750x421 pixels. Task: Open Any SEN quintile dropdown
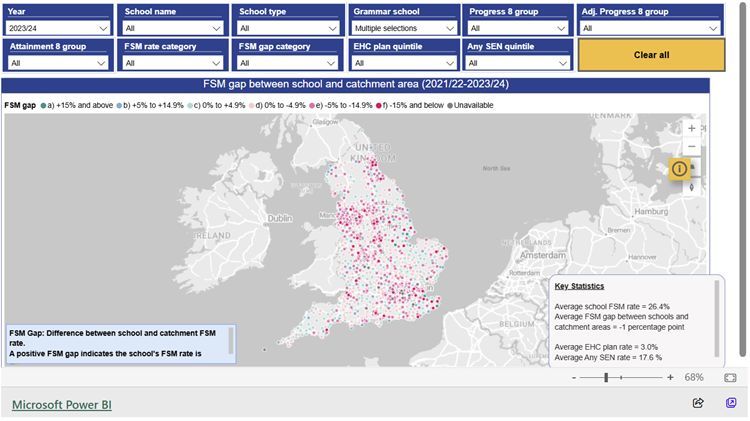point(518,63)
